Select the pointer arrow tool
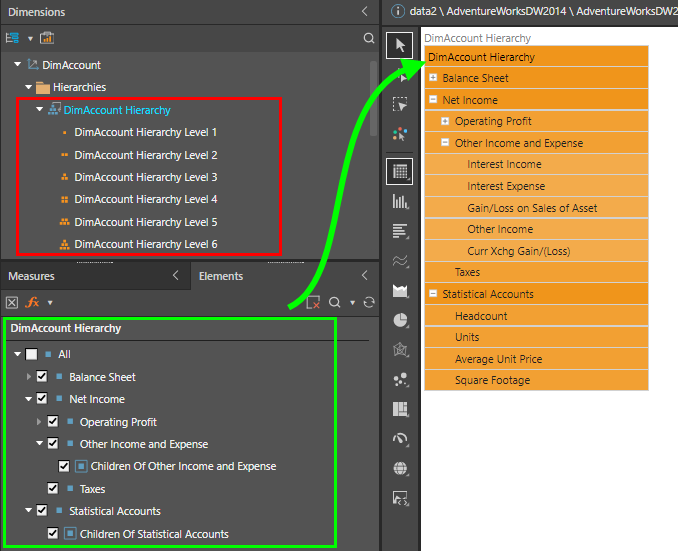678x551 pixels. coord(400,45)
